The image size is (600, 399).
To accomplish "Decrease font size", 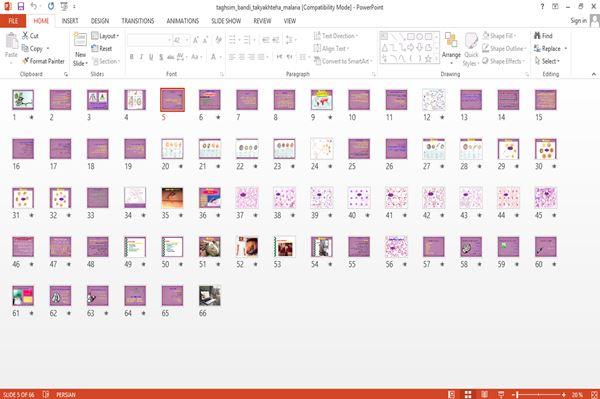I will click(205, 40).
